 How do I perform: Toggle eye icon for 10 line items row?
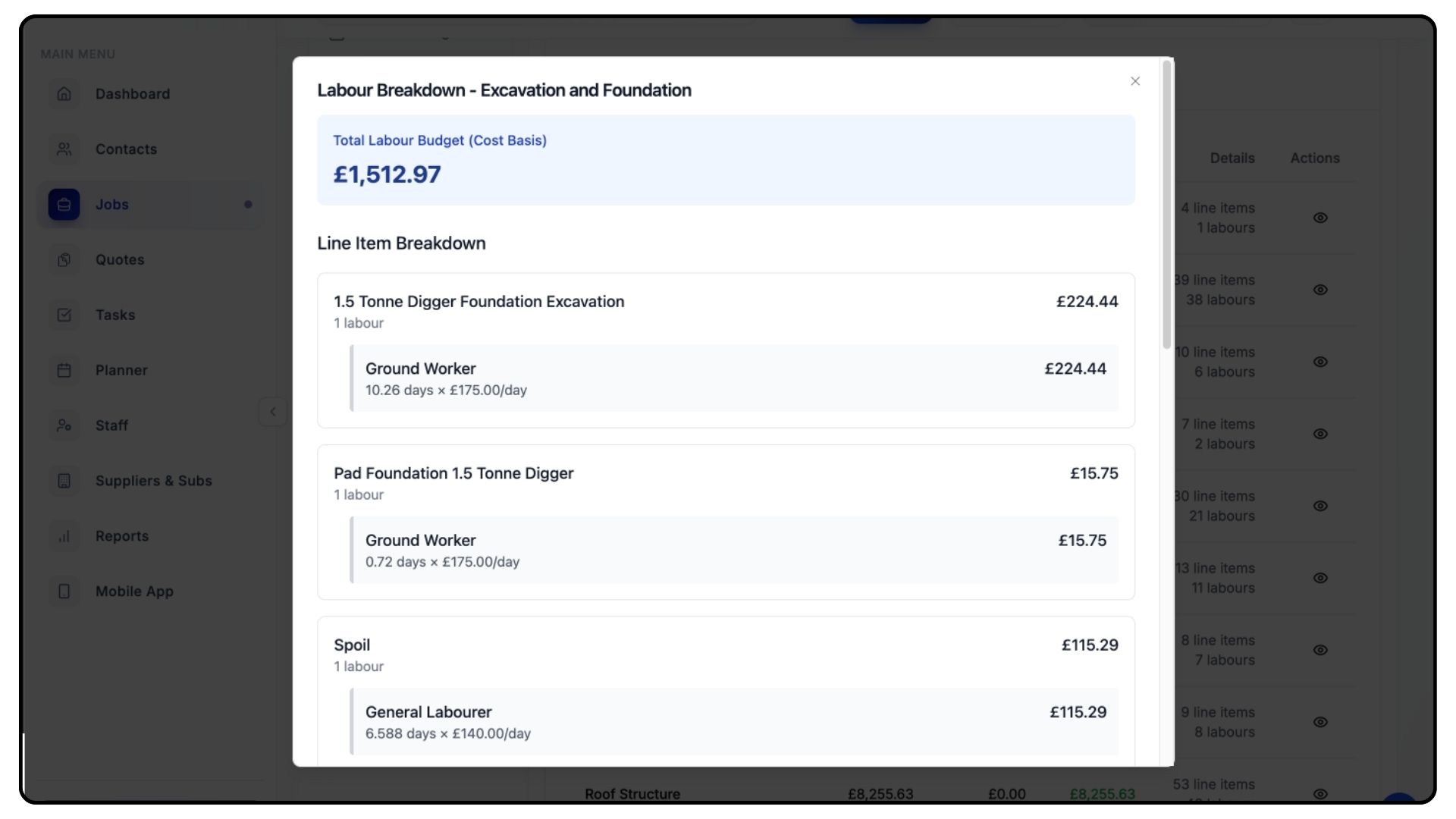(x=1320, y=362)
